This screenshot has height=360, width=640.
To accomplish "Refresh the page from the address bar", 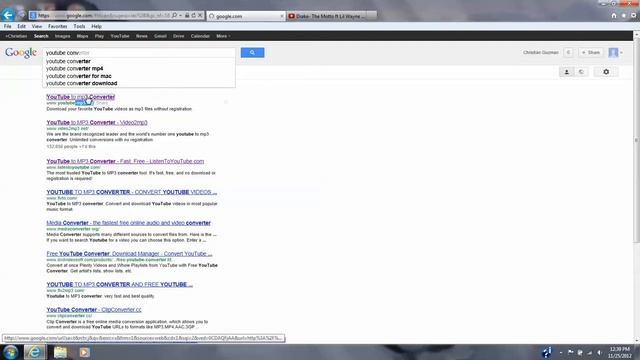I will click(x=193, y=16).
